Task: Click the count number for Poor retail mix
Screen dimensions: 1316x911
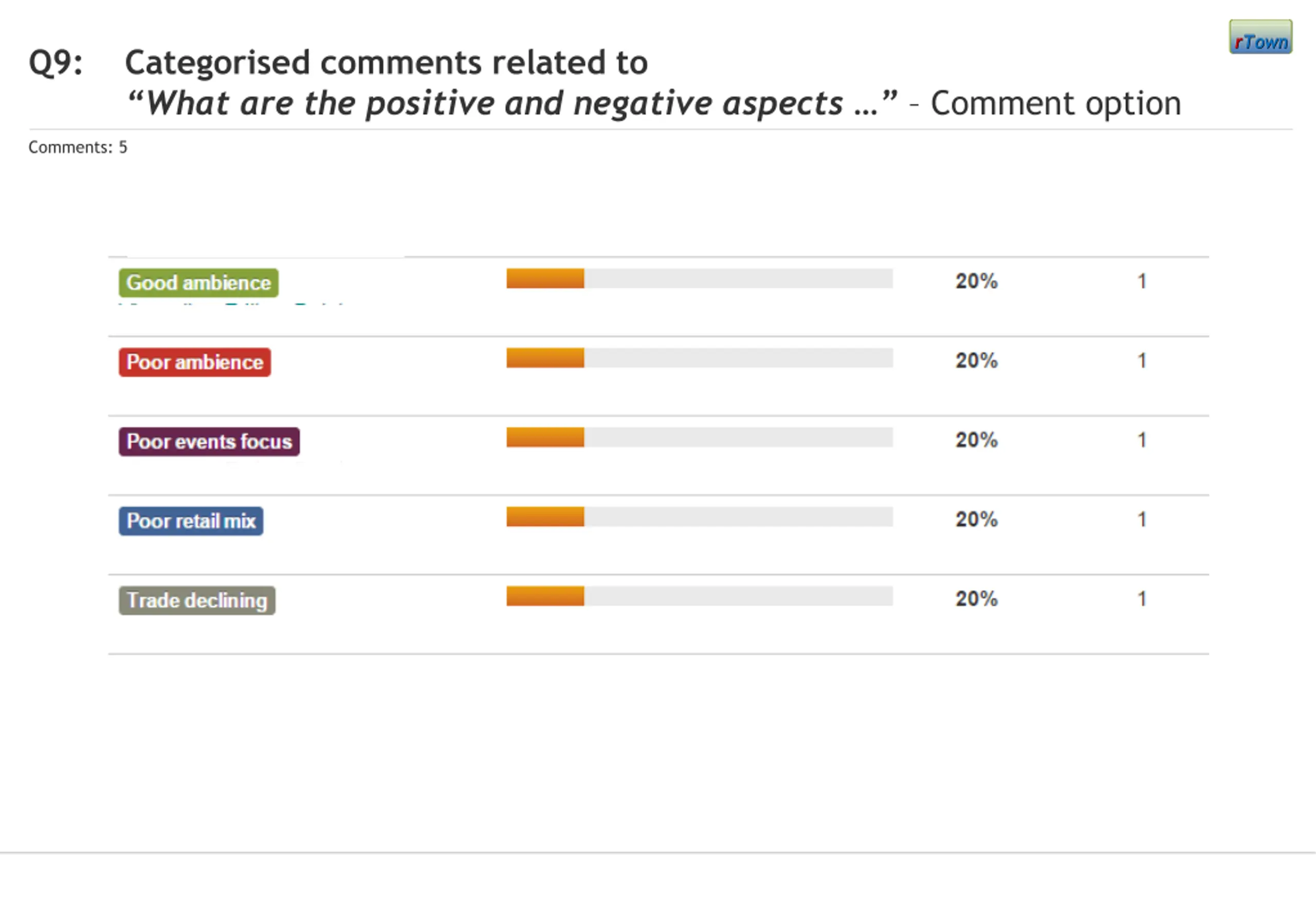Action: coord(1141,519)
